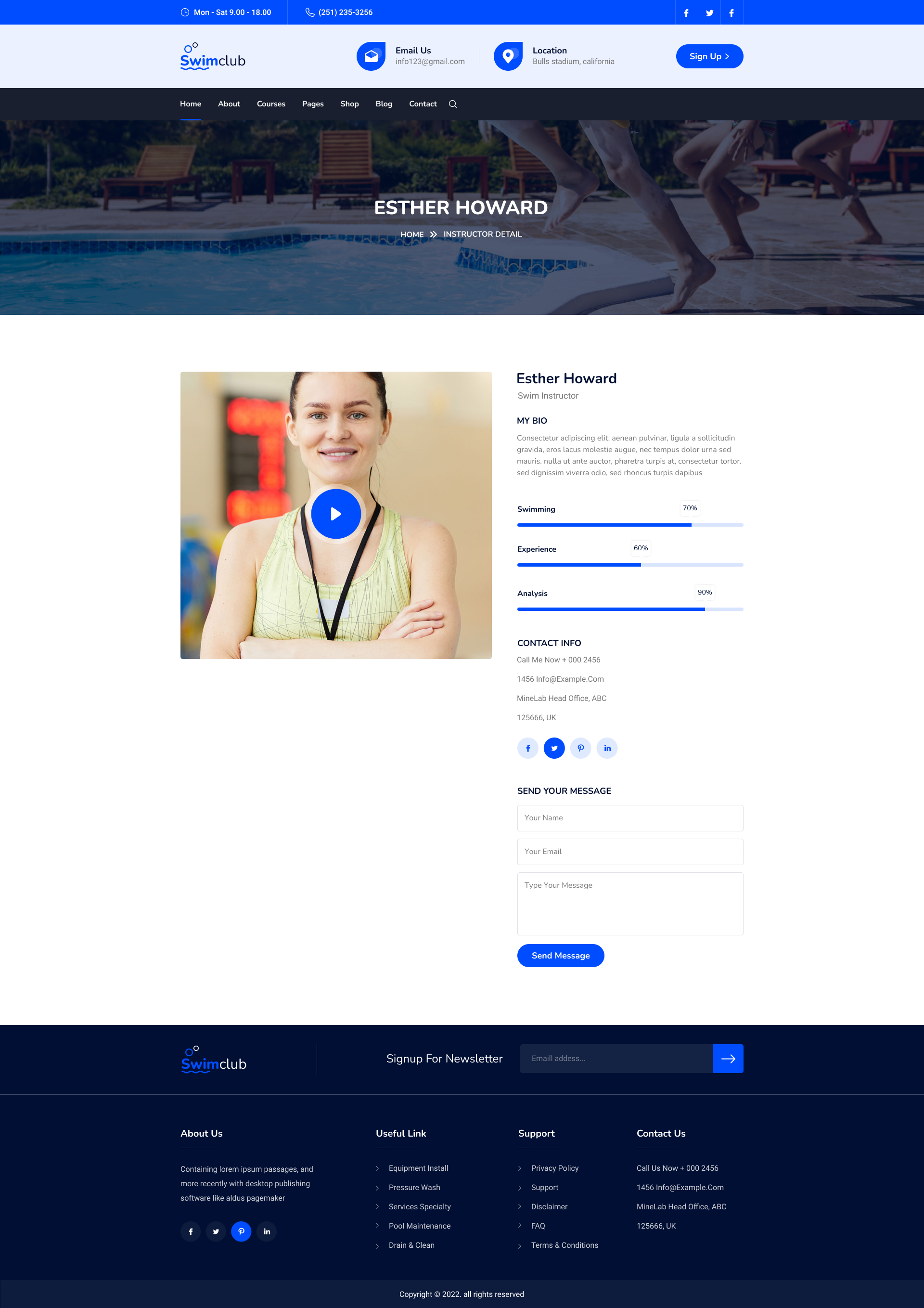Play the instructor video
The width and height of the screenshot is (924, 1308).
coord(335,514)
